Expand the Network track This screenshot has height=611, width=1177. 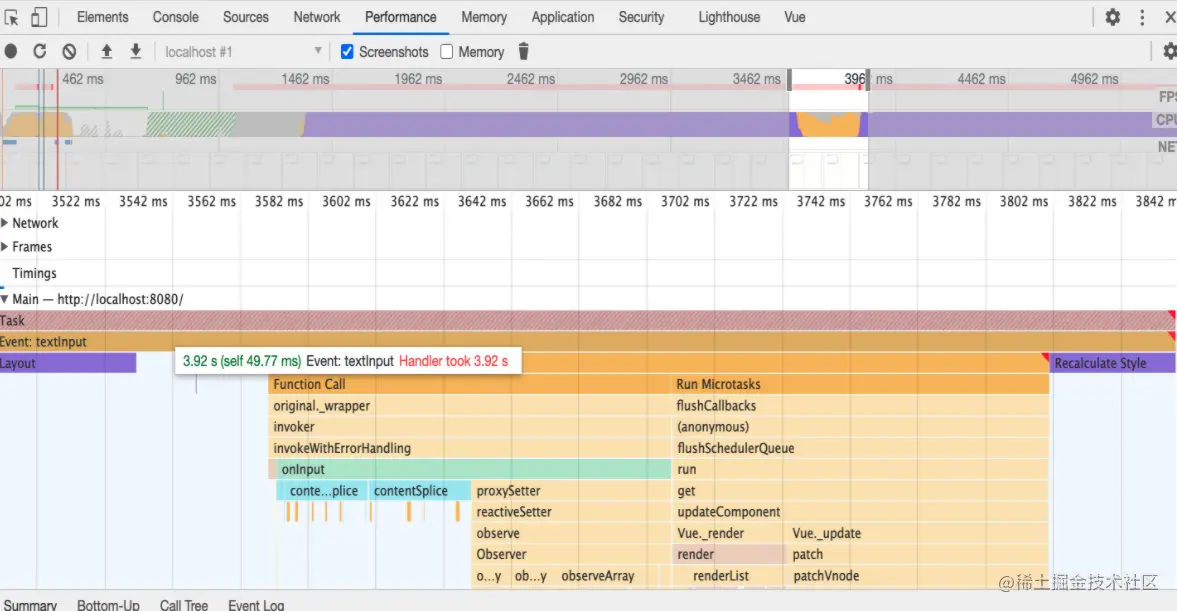pos(5,223)
